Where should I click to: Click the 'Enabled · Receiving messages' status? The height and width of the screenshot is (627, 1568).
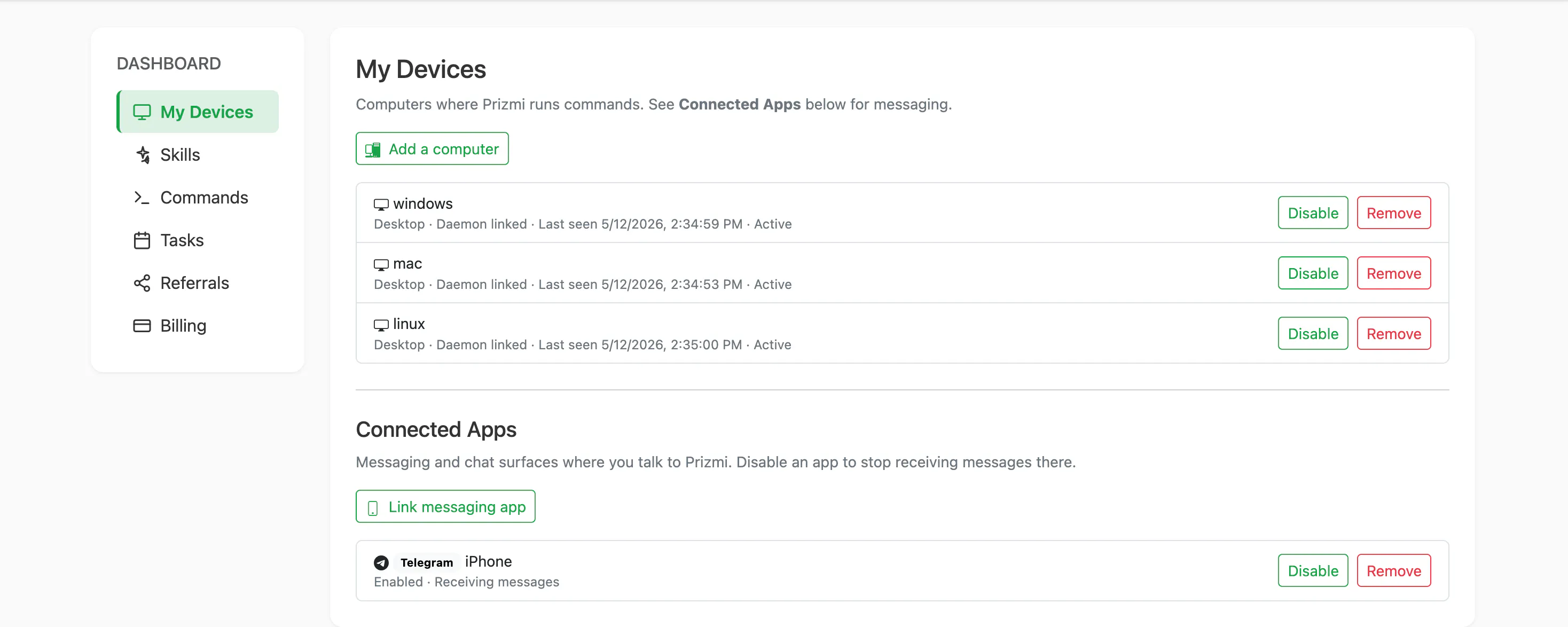pos(466,582)
